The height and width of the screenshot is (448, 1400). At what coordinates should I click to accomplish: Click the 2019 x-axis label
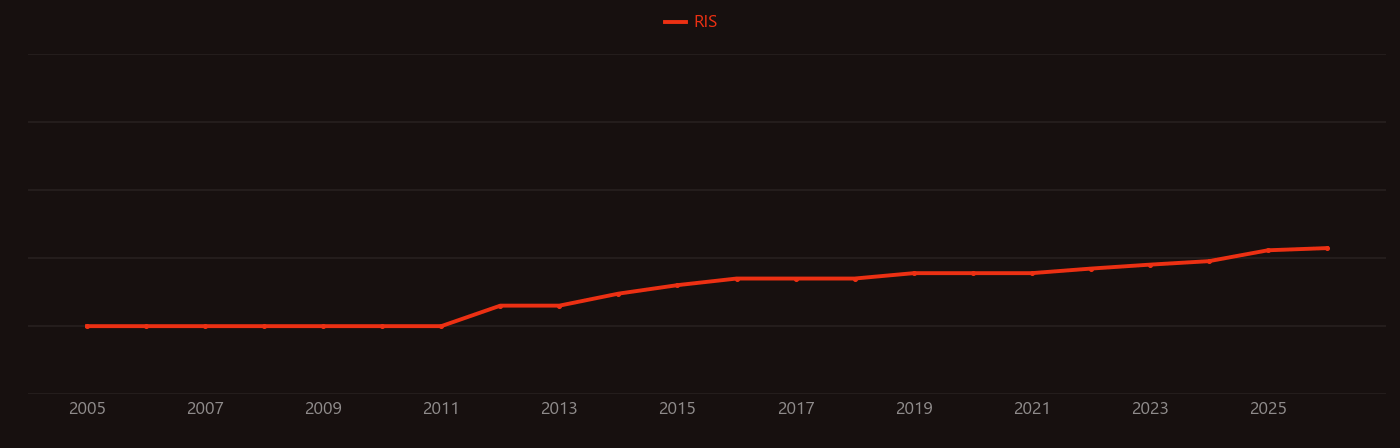914,409
